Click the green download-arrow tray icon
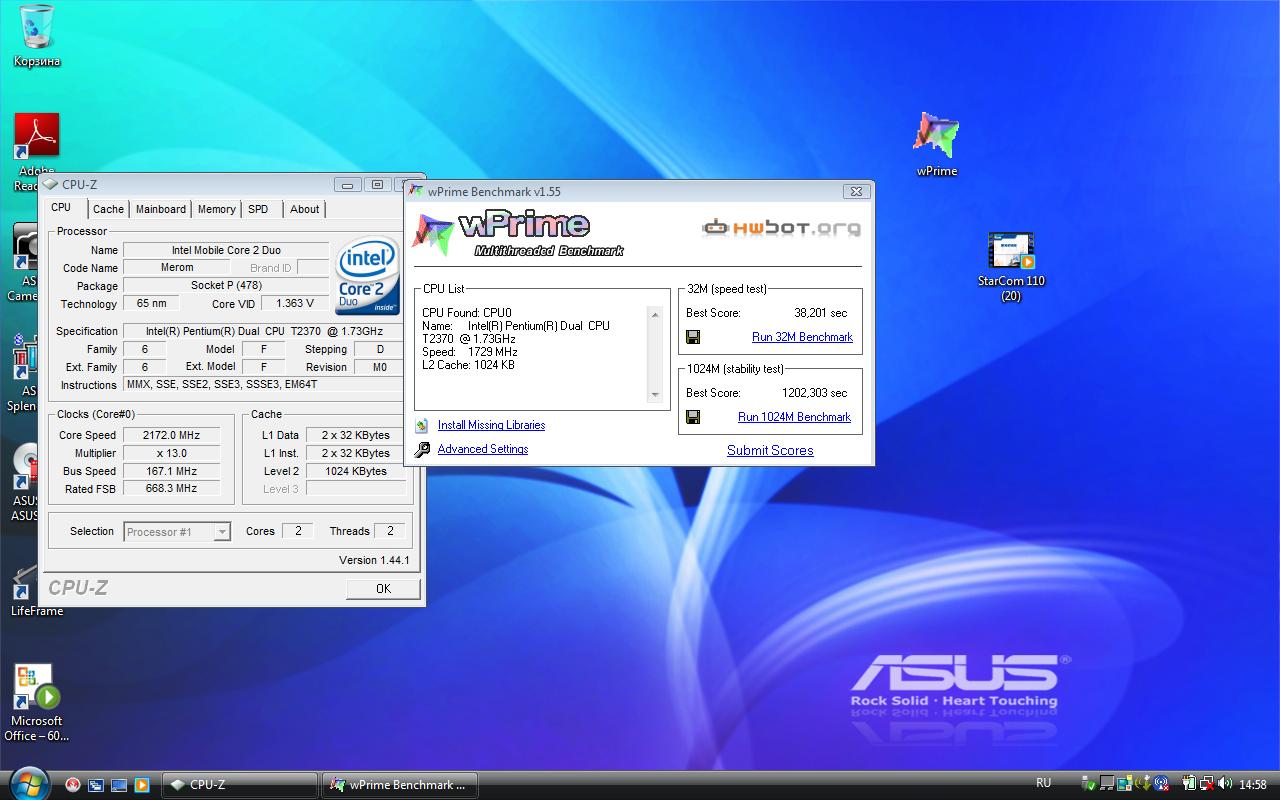 pos(1144,784)
